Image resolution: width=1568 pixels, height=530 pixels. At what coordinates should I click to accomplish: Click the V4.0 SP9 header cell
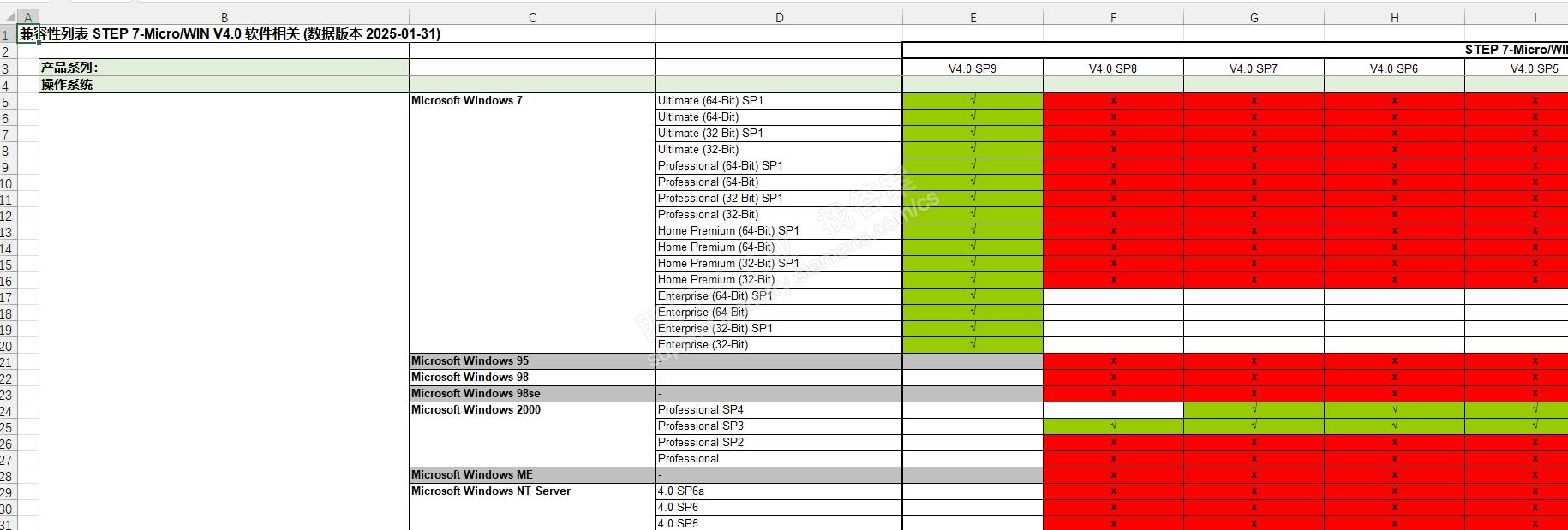(973, 68)
